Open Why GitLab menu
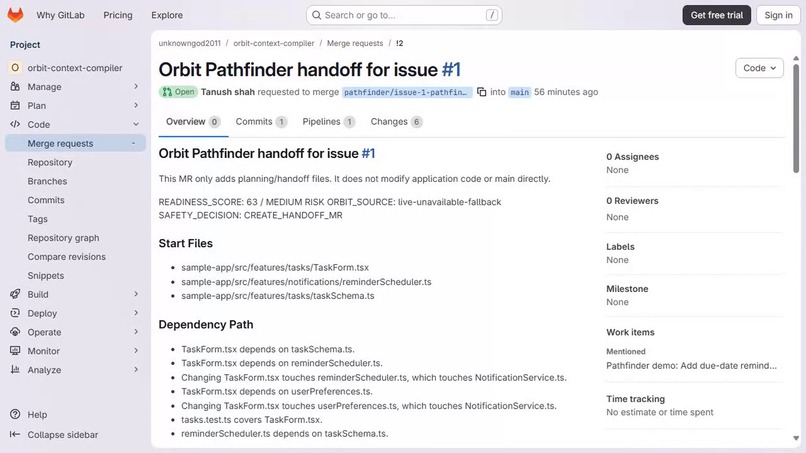Screen dimensions: 806x453 coord(60,15)
